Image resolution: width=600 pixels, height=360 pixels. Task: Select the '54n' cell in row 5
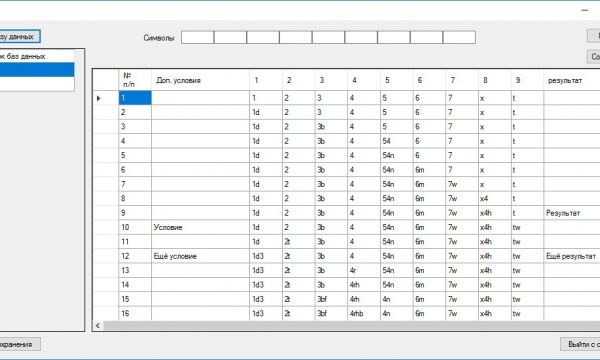397,155
